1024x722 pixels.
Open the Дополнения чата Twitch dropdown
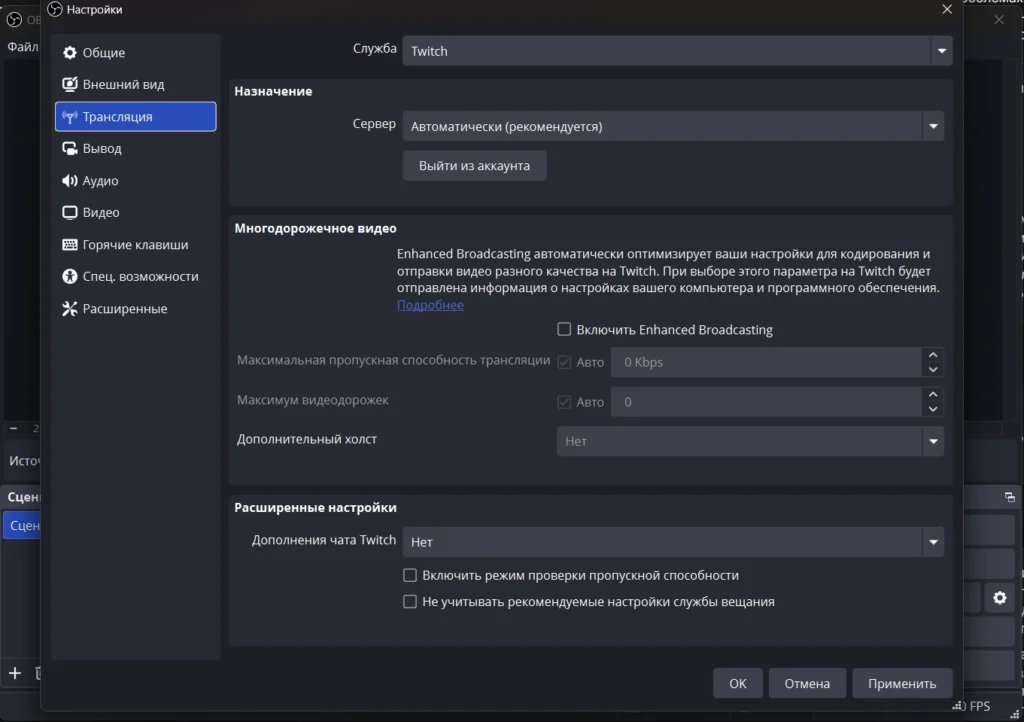672,542
